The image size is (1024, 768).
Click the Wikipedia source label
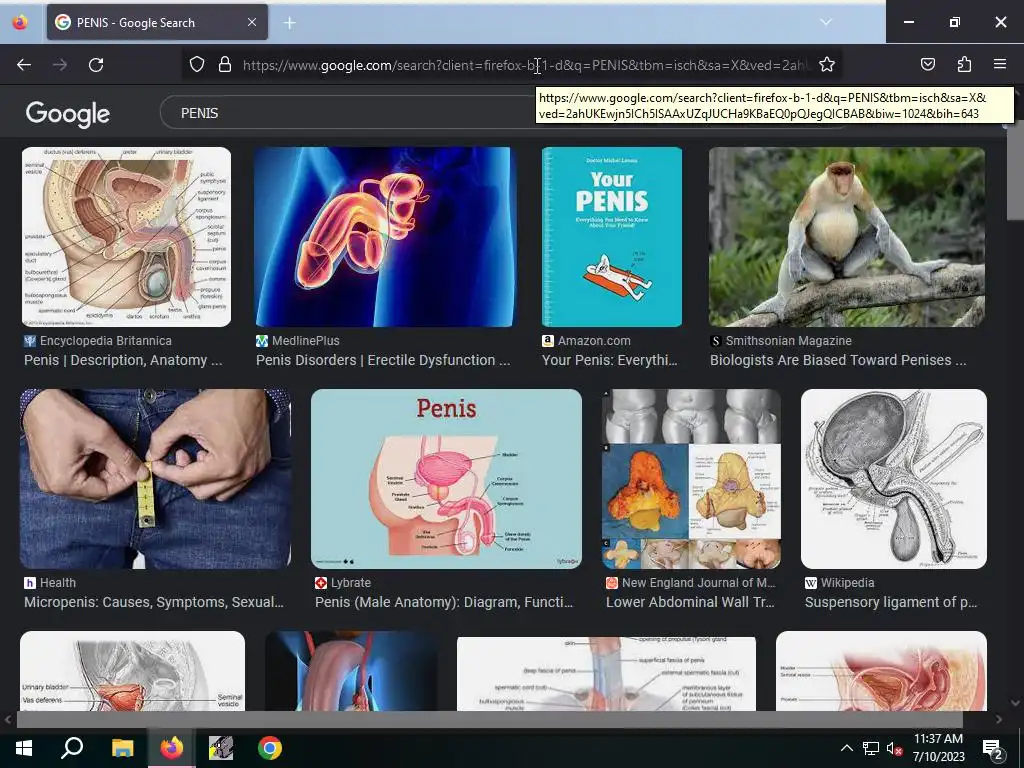click(x=848, y=583)
